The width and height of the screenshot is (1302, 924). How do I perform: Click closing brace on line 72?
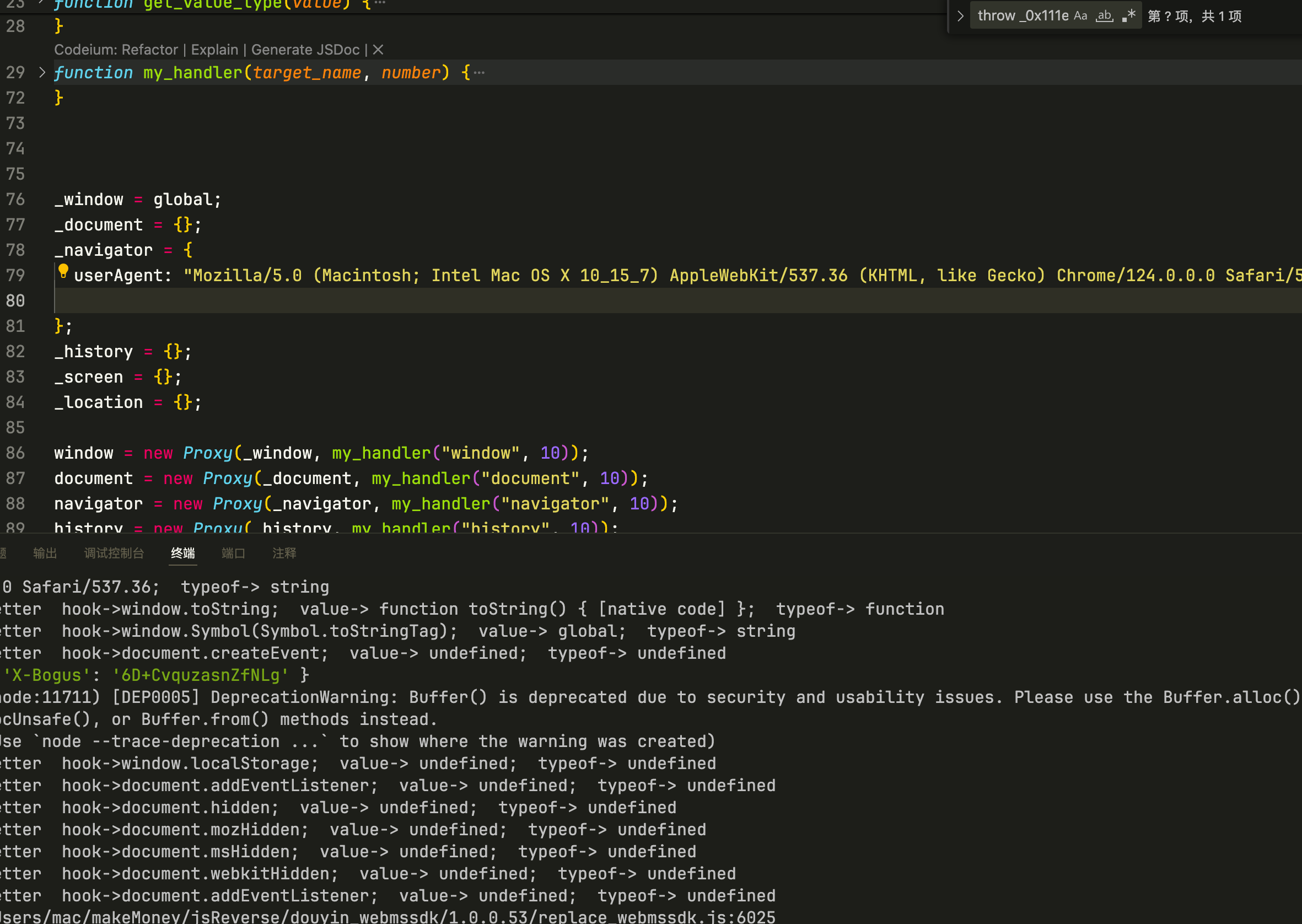coord(58,98)
